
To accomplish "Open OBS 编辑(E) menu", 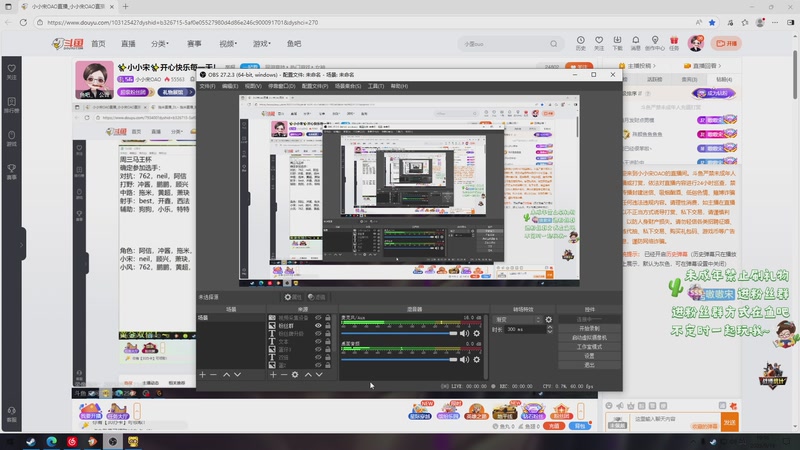I will point(230,86).
